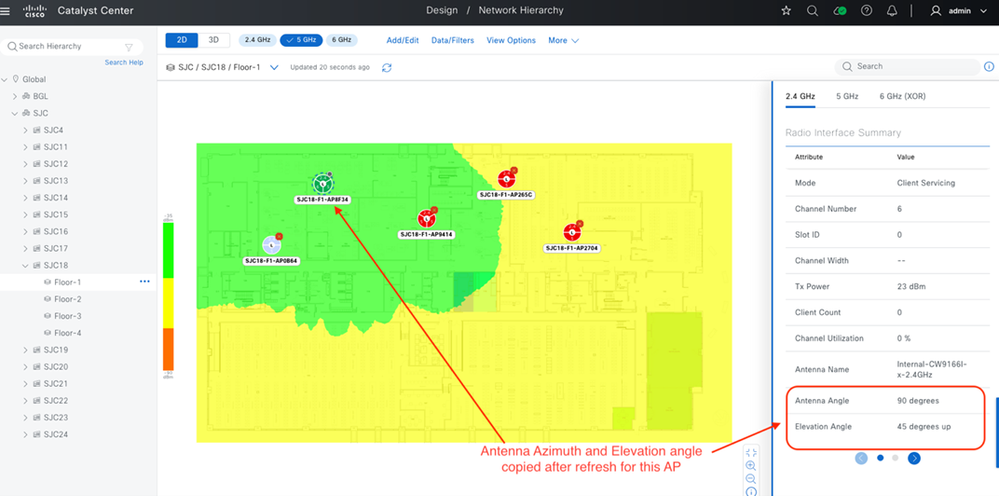Open the More dropdown menu
Viewport: 999px width, 496px height.
point(563,40)
